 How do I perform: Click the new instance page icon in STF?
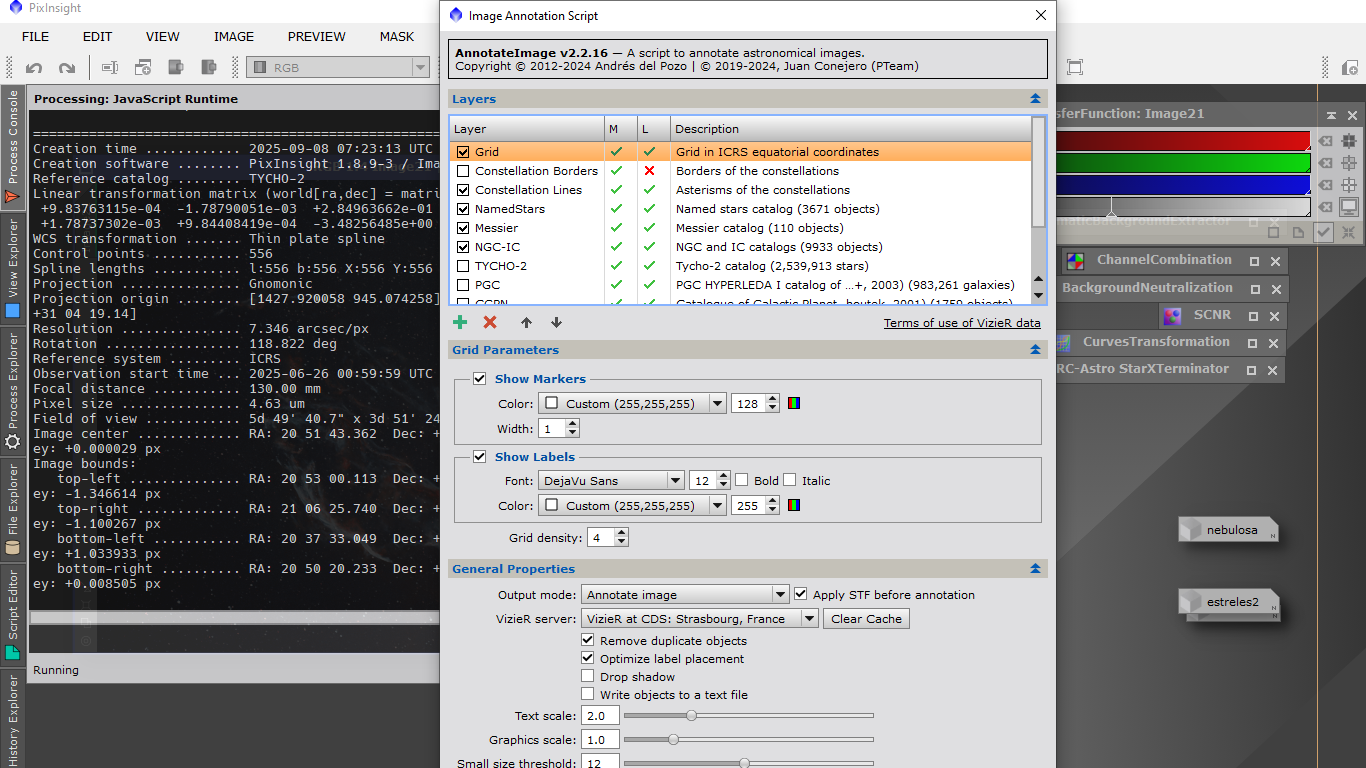click(1299, 232)
